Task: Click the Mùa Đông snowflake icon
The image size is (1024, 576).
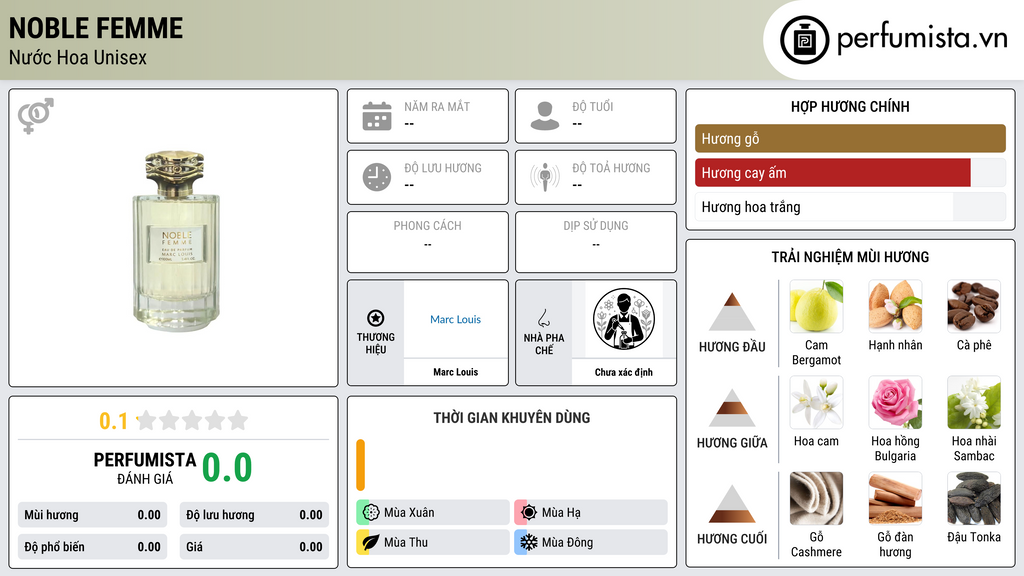Action: (529, 542)
